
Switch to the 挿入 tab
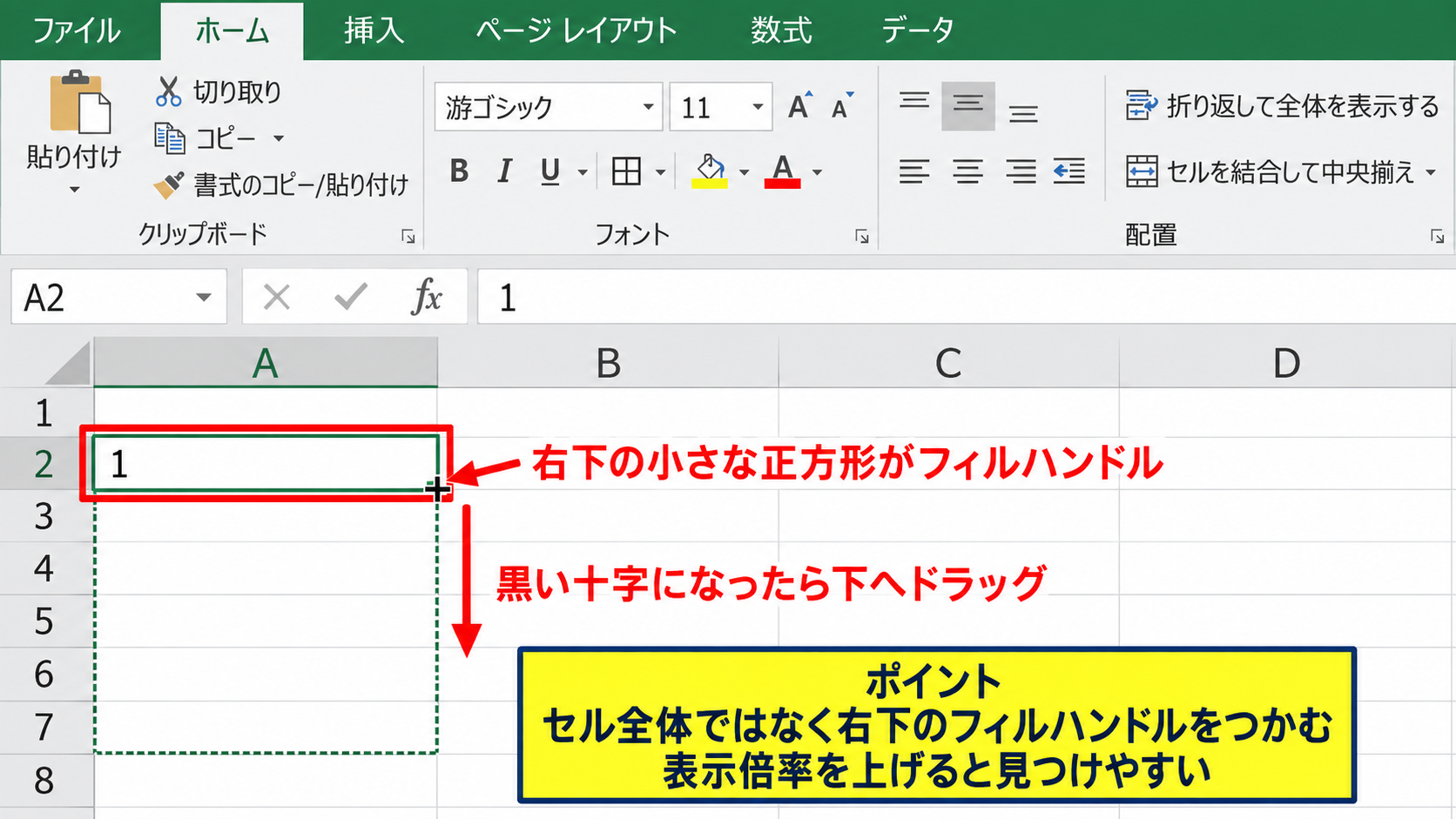coord(374,30)
